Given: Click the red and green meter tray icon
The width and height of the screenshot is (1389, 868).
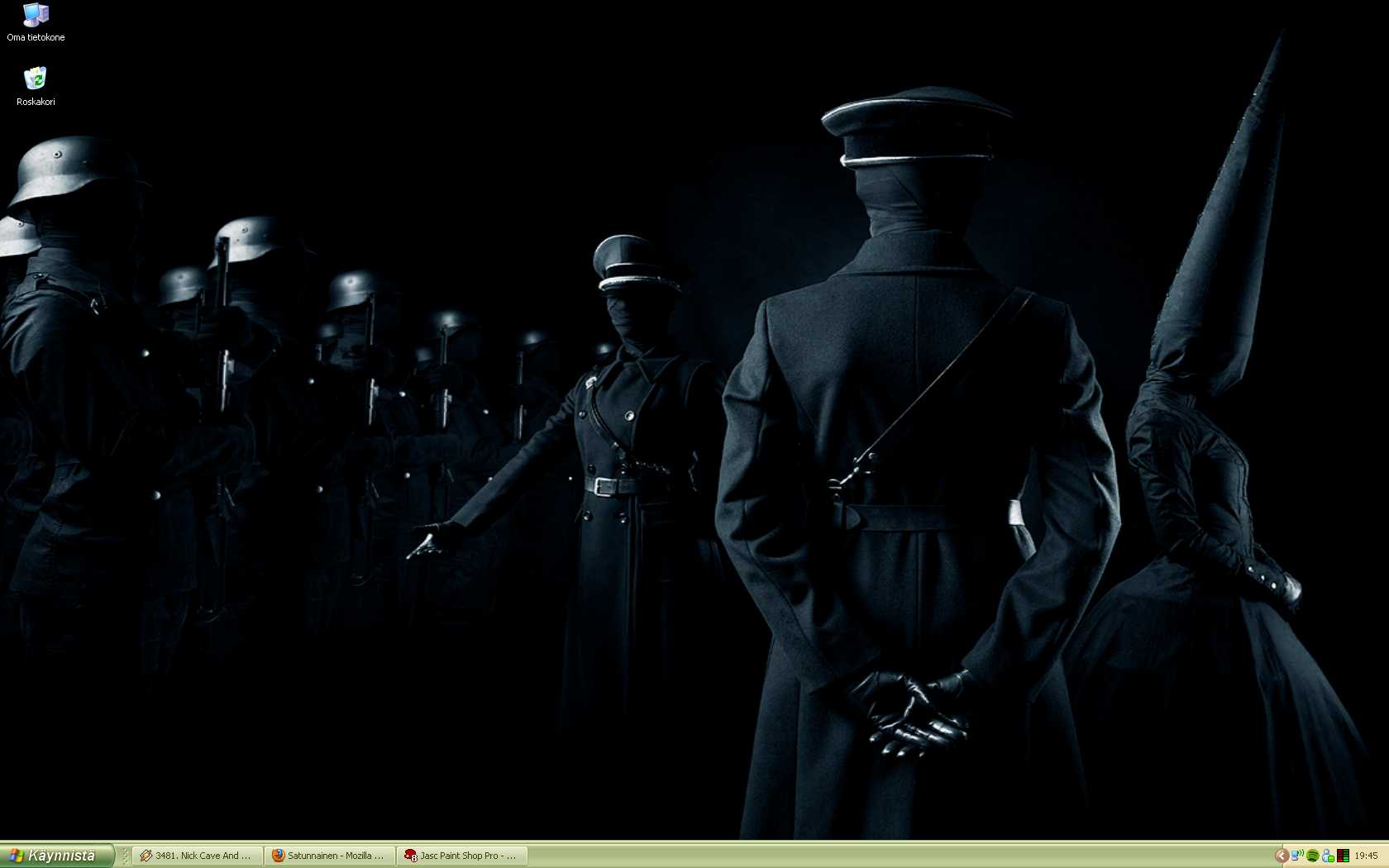Looking at the screenshot, I should (x=1344, y=856).
